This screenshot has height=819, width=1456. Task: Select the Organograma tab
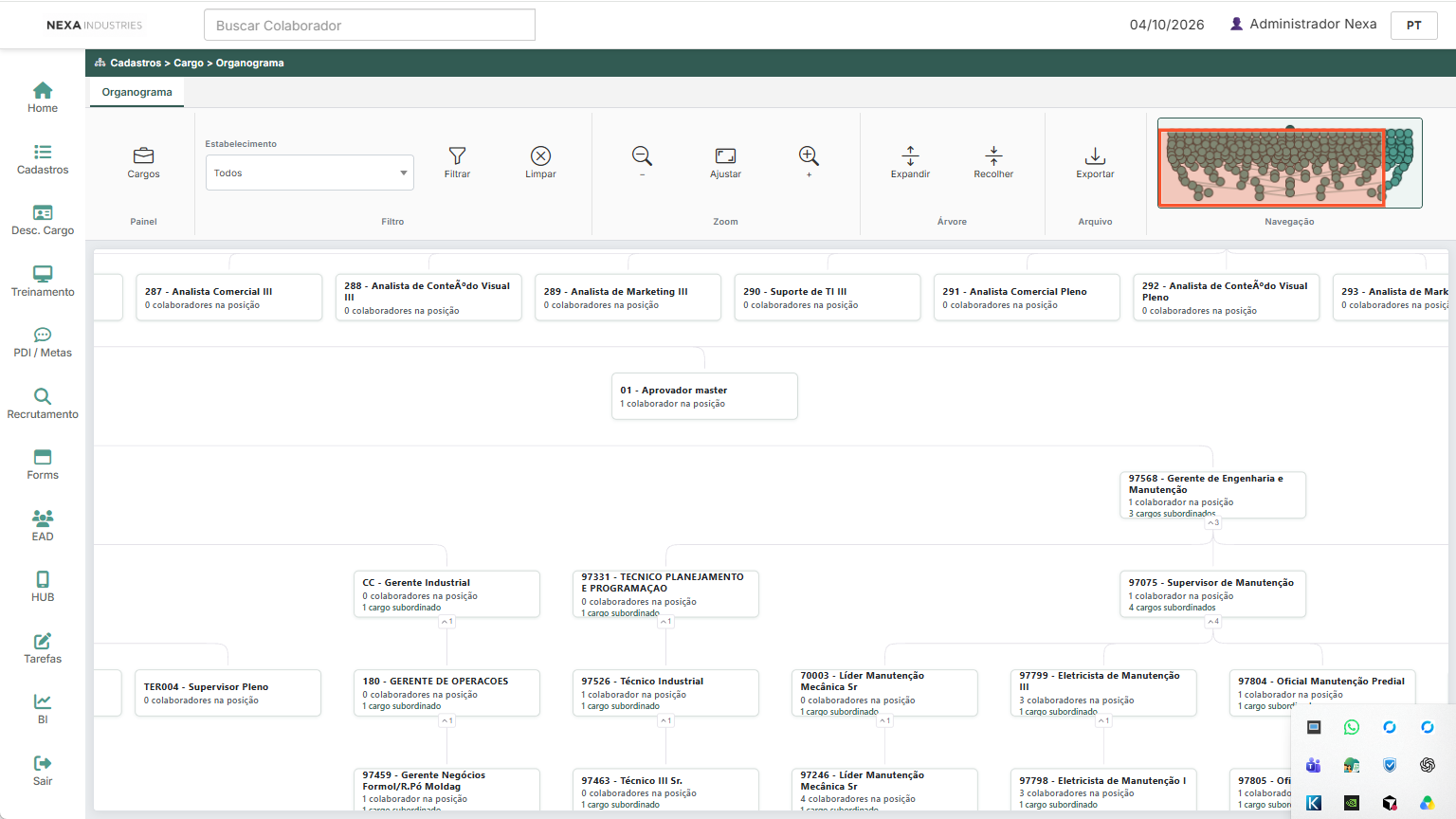(x=137, y=92)
